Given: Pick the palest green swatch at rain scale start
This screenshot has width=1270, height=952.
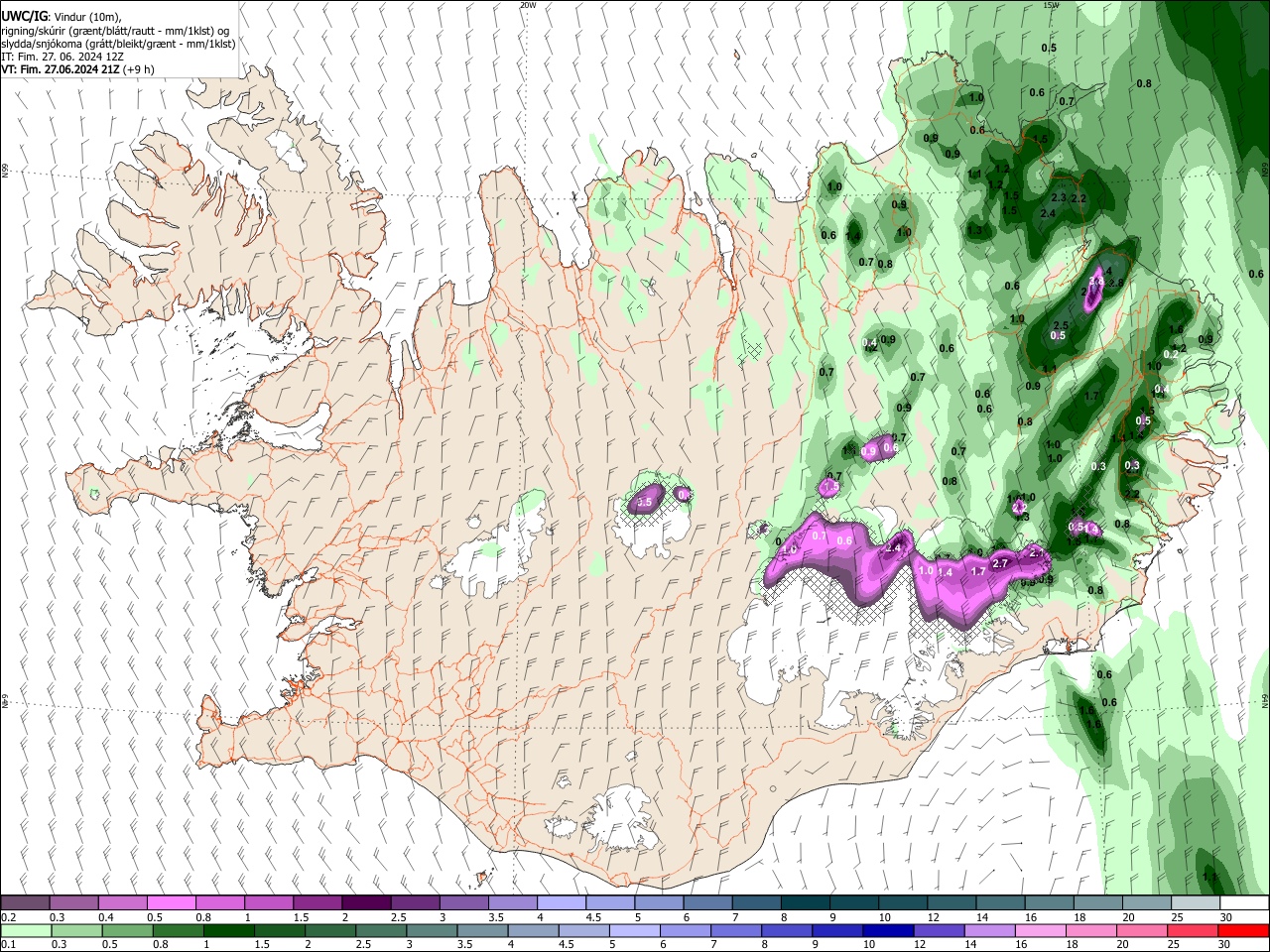Looking at the screenshot, I should click(x=25, y=929).
